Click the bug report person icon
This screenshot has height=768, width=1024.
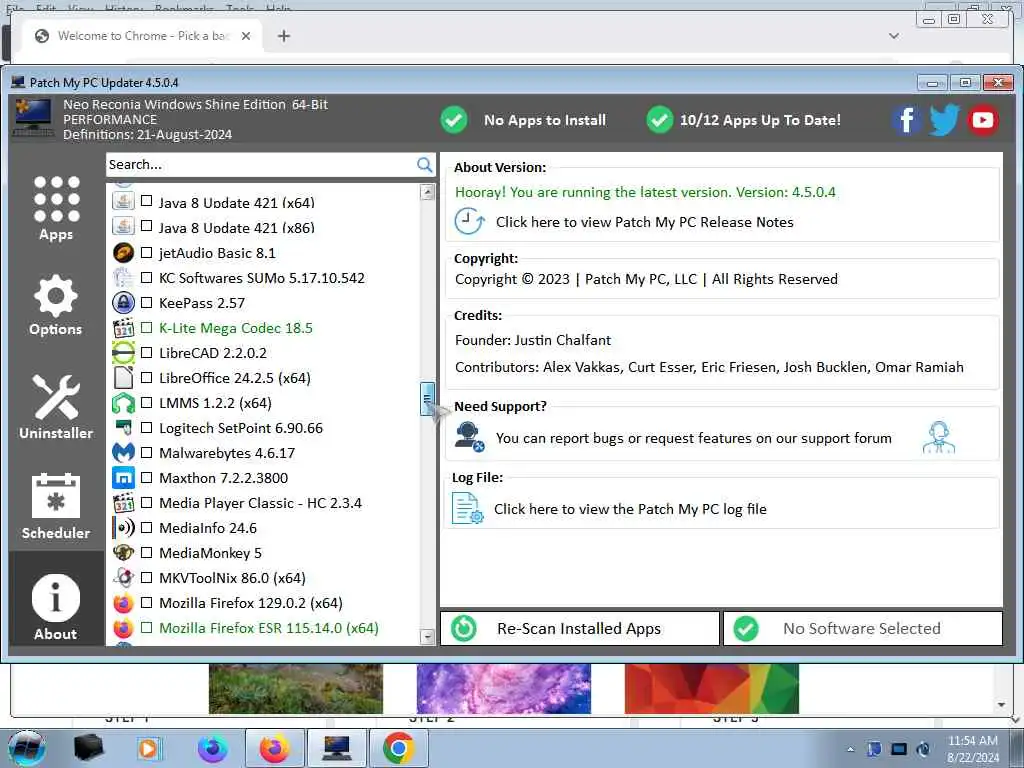click(x=469, y=437)
